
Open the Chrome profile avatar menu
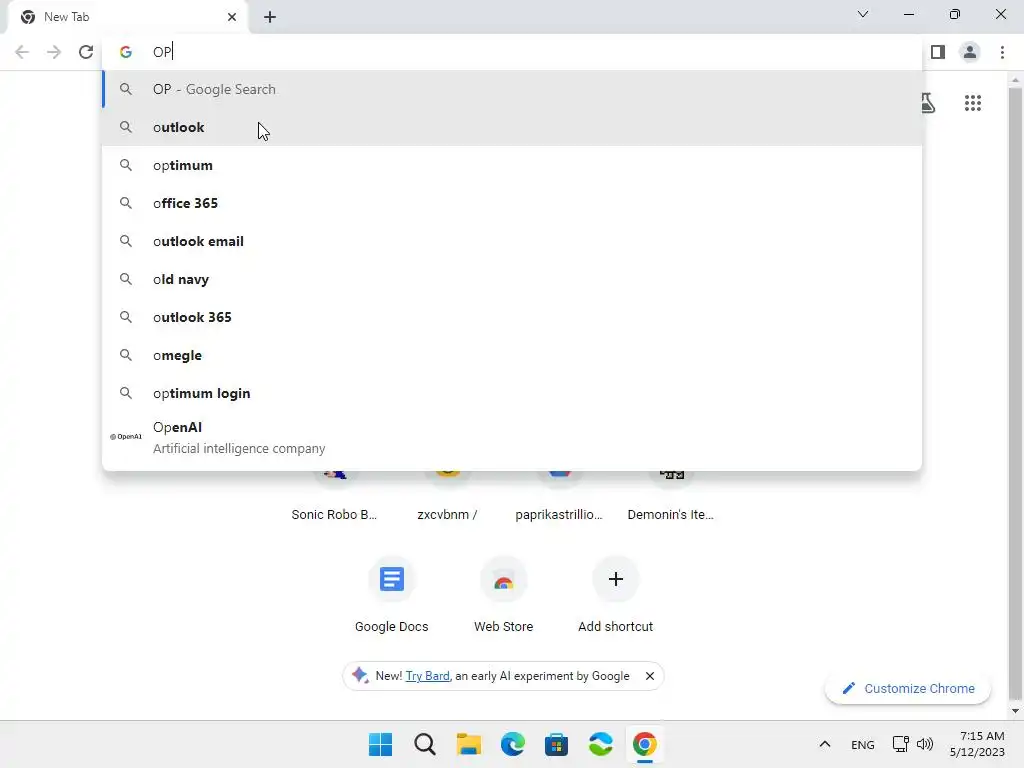tap(970, 52)
